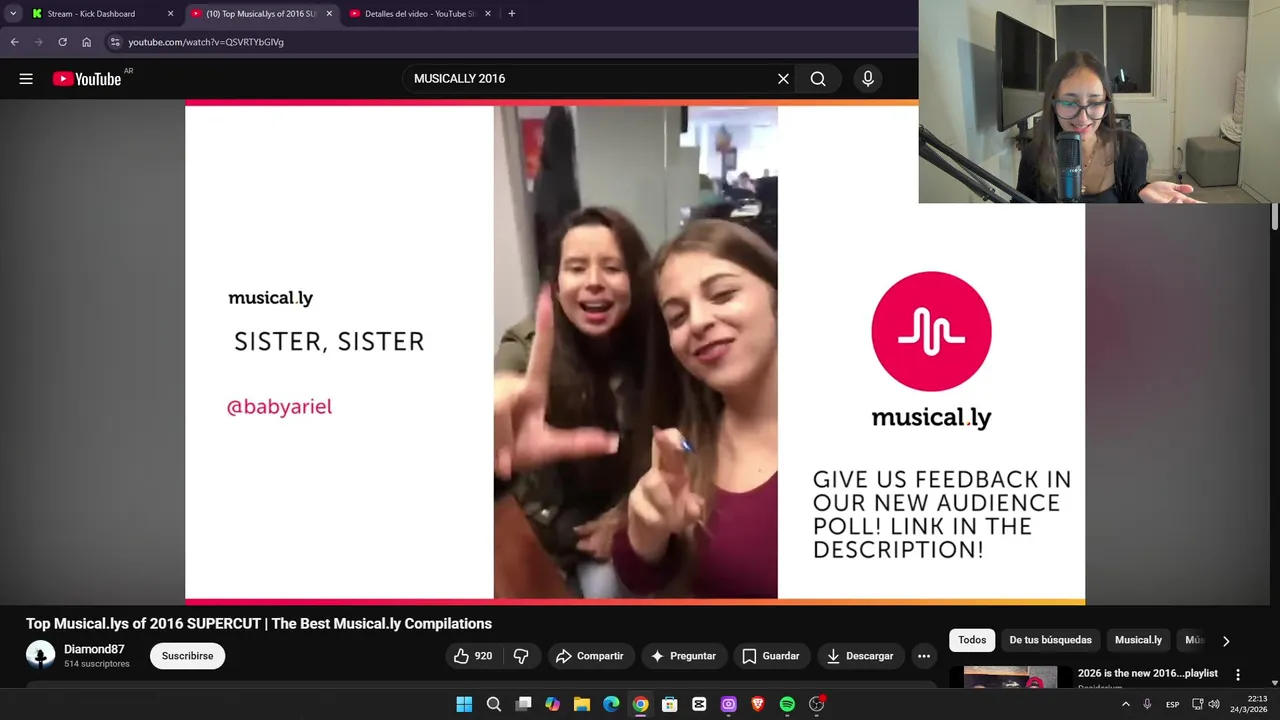The image size is (1280, 720).
Task: Clear the search text with the X
Action: tap(783, 78)
